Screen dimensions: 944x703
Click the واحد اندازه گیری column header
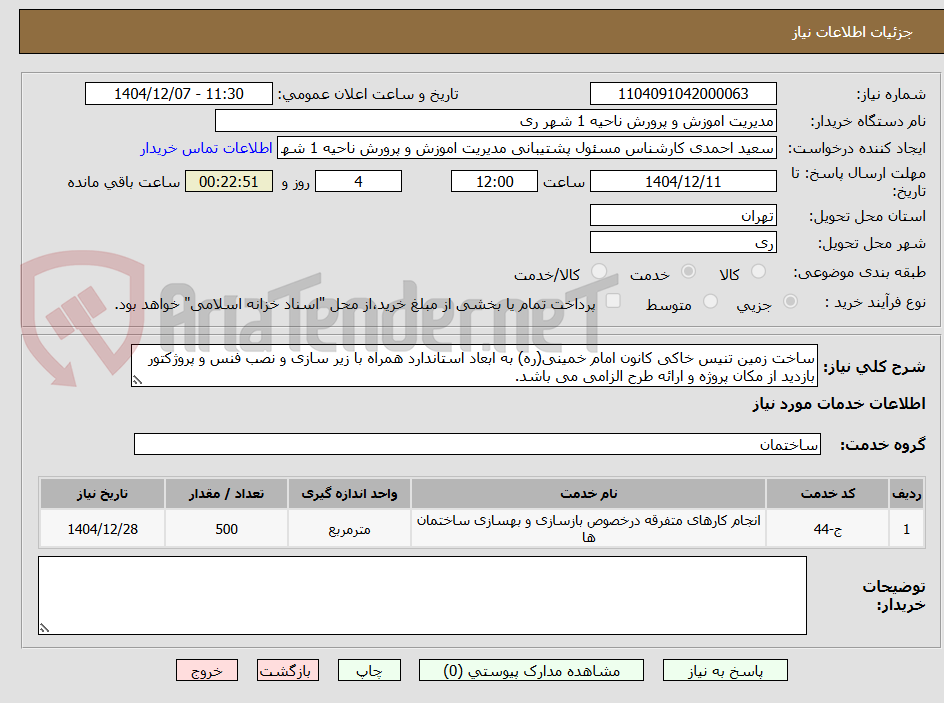pos(349,494)
